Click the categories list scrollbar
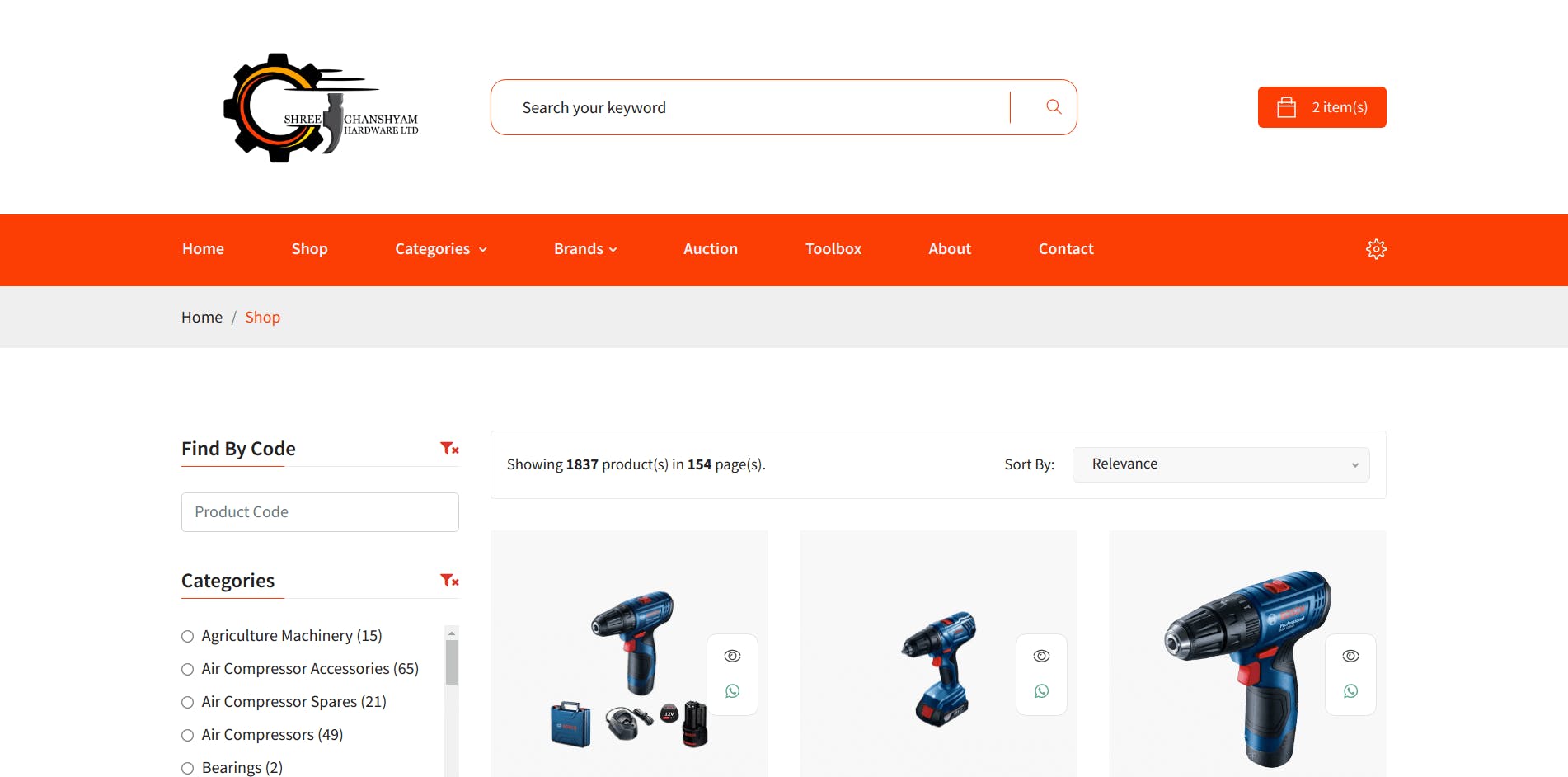 coord(452,662)
